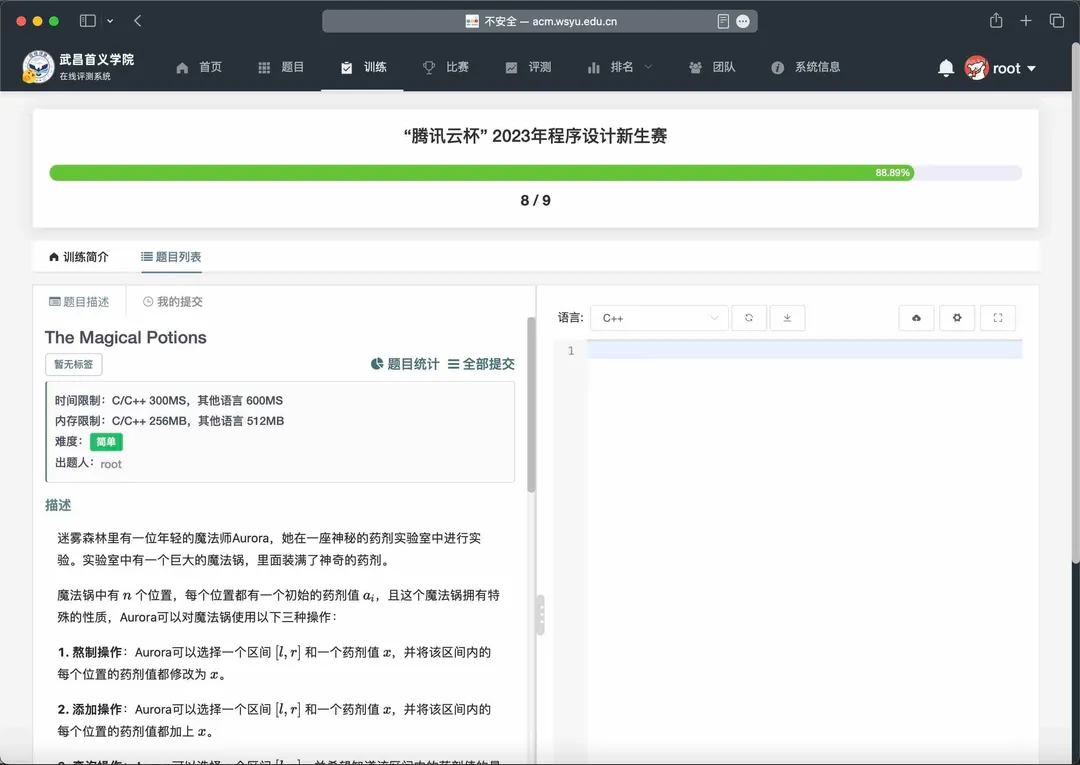Click the address bar more options icon
The height and width of the screenshot is (765, 1080).
click(743, 21)
